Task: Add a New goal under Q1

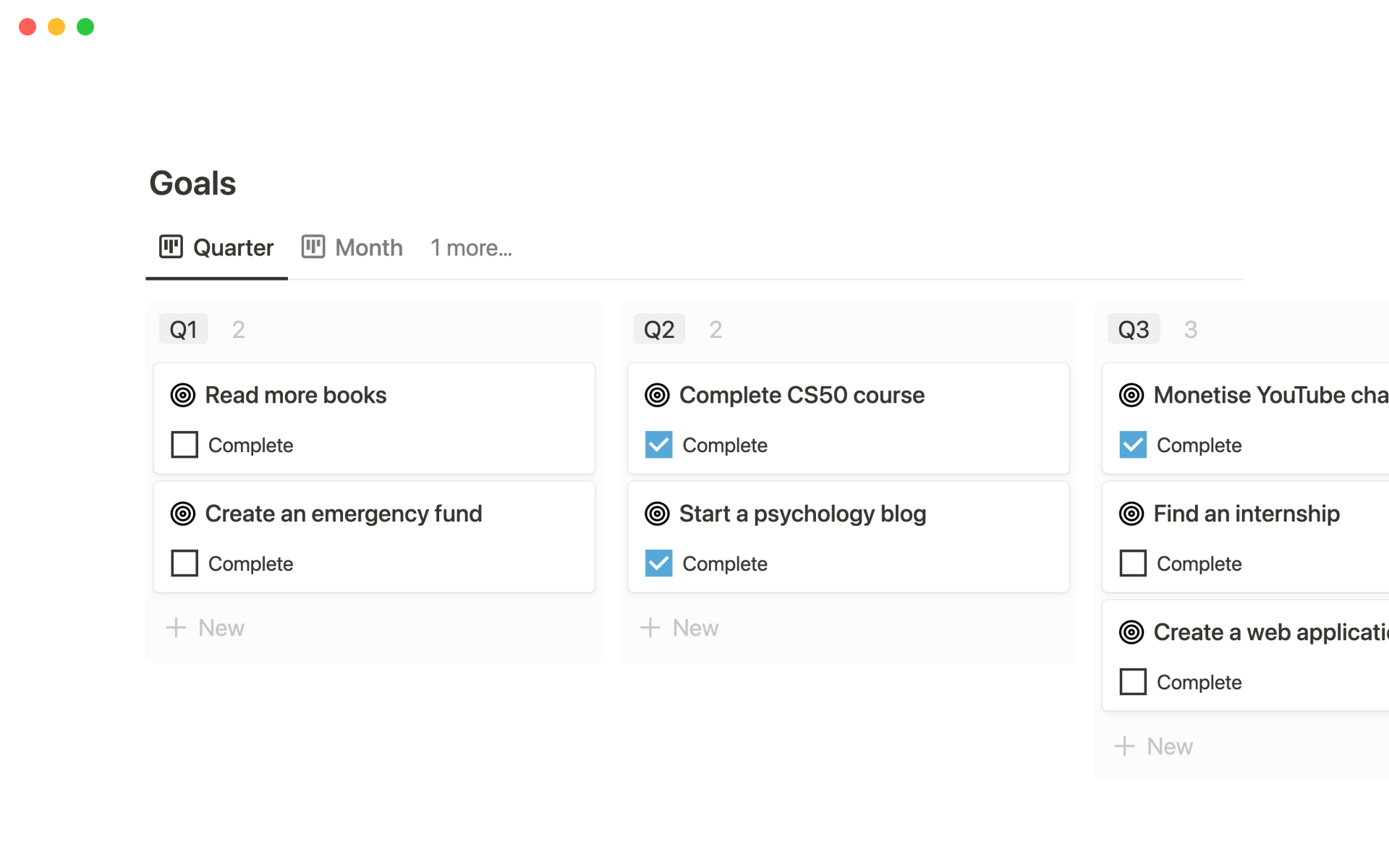Action: click(206, 628)
